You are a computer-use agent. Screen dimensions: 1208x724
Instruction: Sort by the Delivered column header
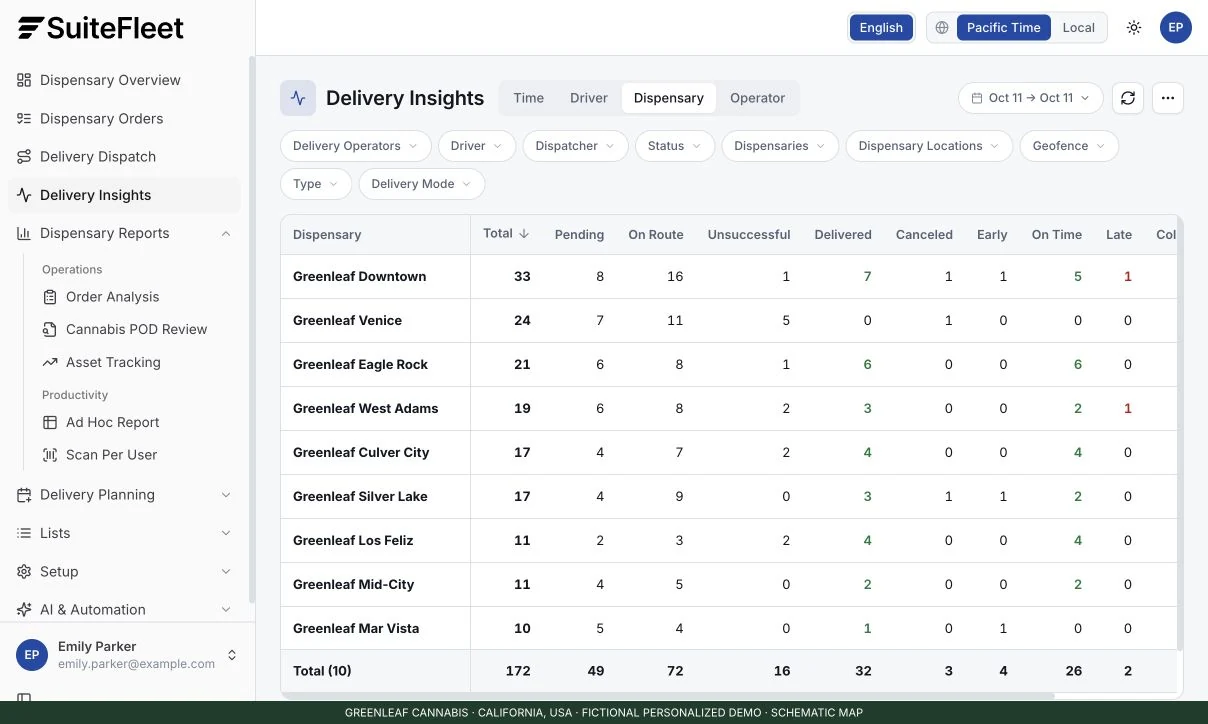point(843,235)
